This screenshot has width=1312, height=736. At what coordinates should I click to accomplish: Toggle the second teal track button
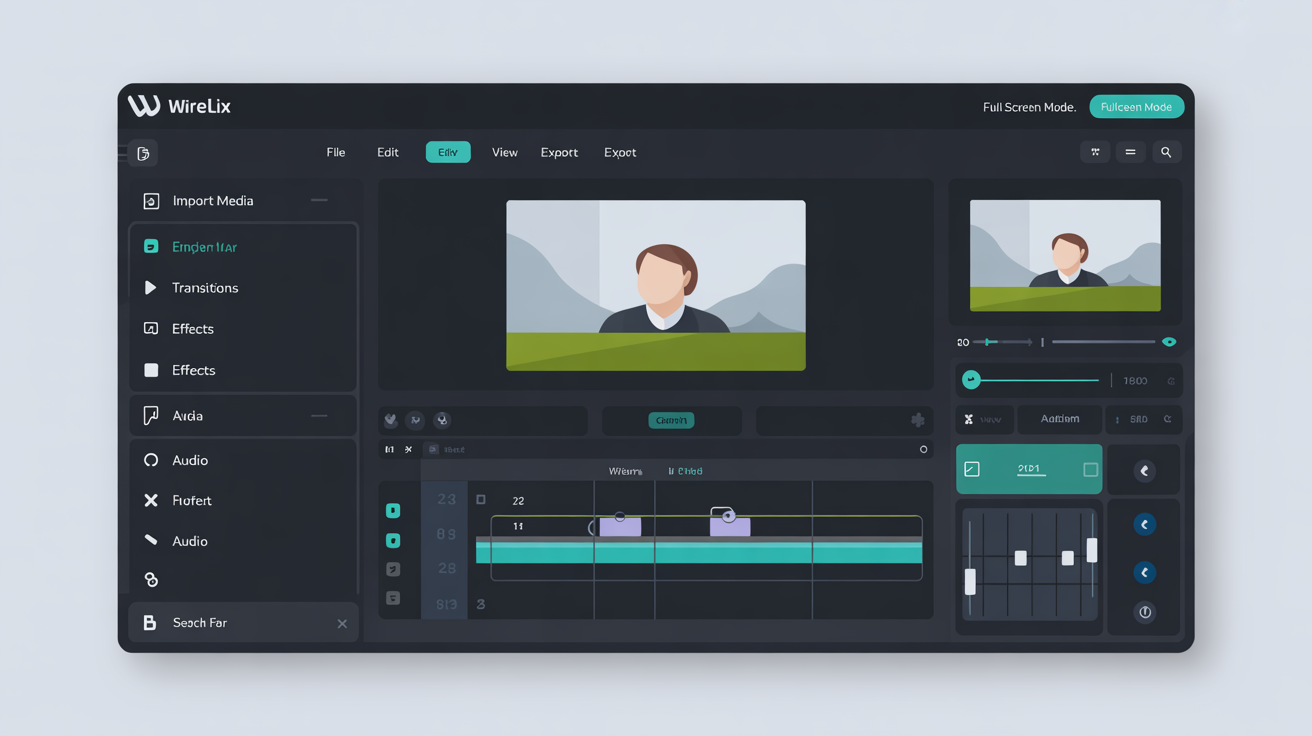click(393, 541)
